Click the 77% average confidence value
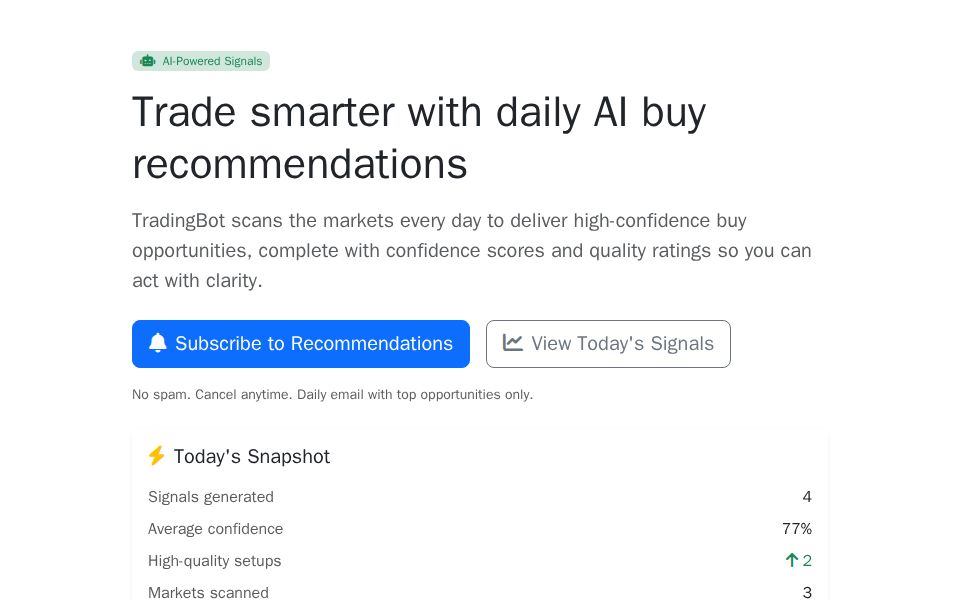This screenshot has height=600, width=960. (x=797, y=529)
